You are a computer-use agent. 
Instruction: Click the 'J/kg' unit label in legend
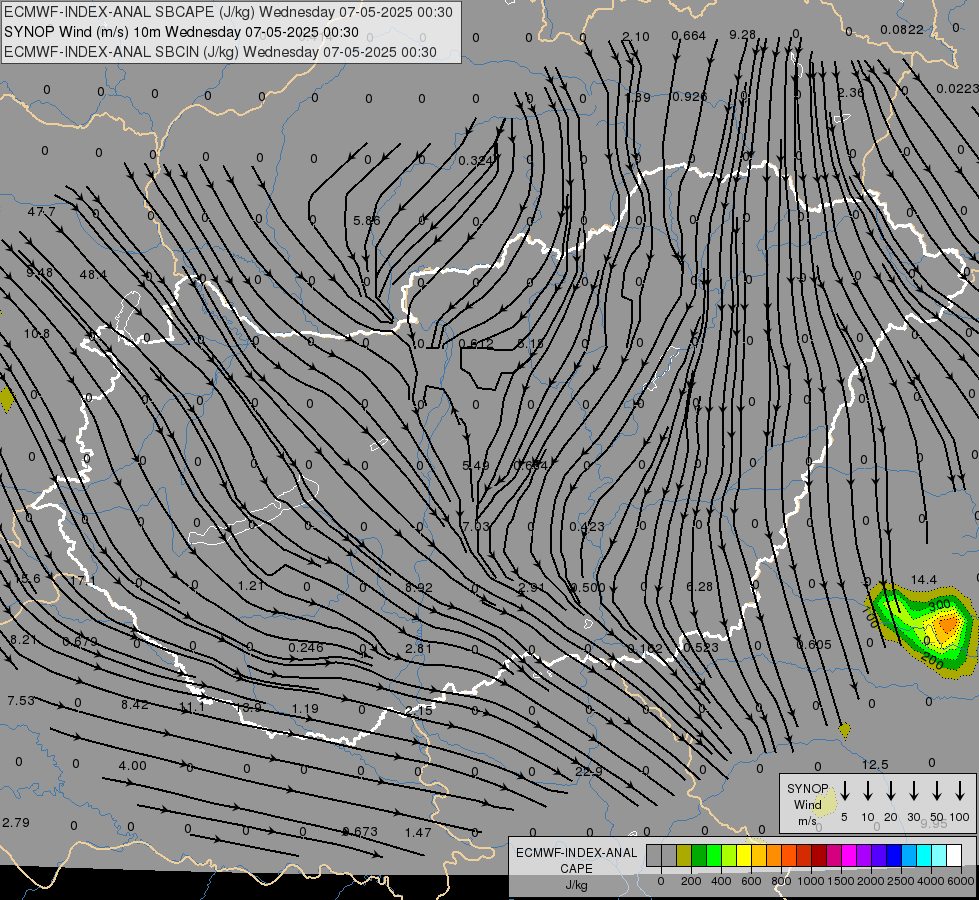pos(576,884)
